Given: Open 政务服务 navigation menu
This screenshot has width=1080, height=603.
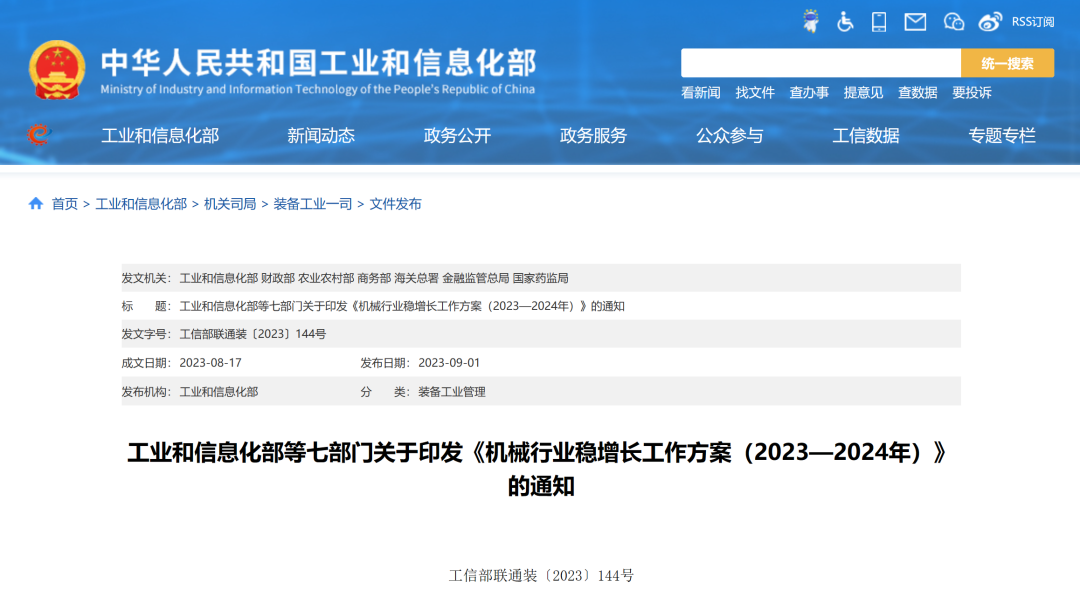Looking at the screenshot, I should pyautogui.click(x=594, y=136).
